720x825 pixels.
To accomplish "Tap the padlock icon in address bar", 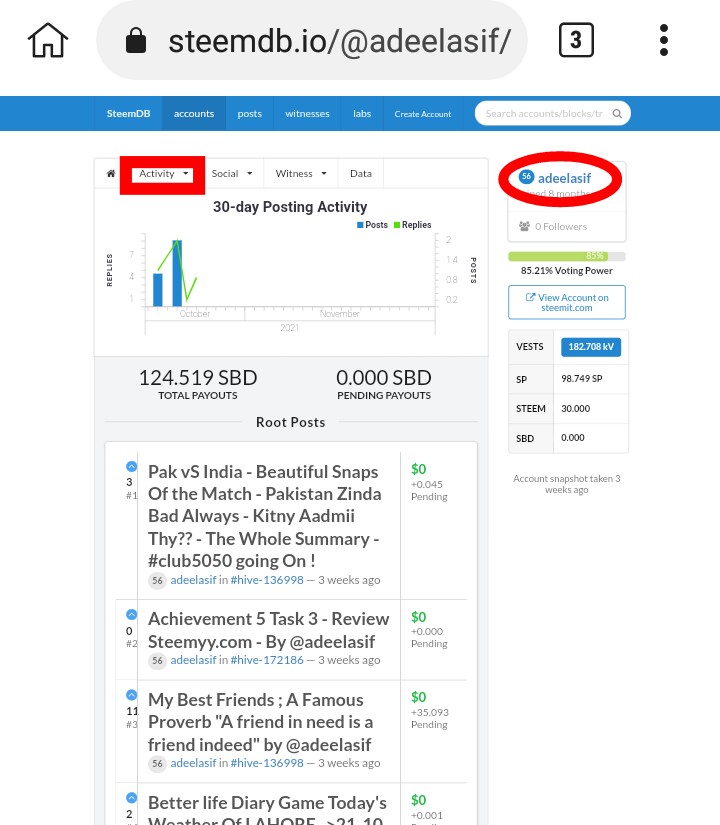I will click(x=136, y=40).
